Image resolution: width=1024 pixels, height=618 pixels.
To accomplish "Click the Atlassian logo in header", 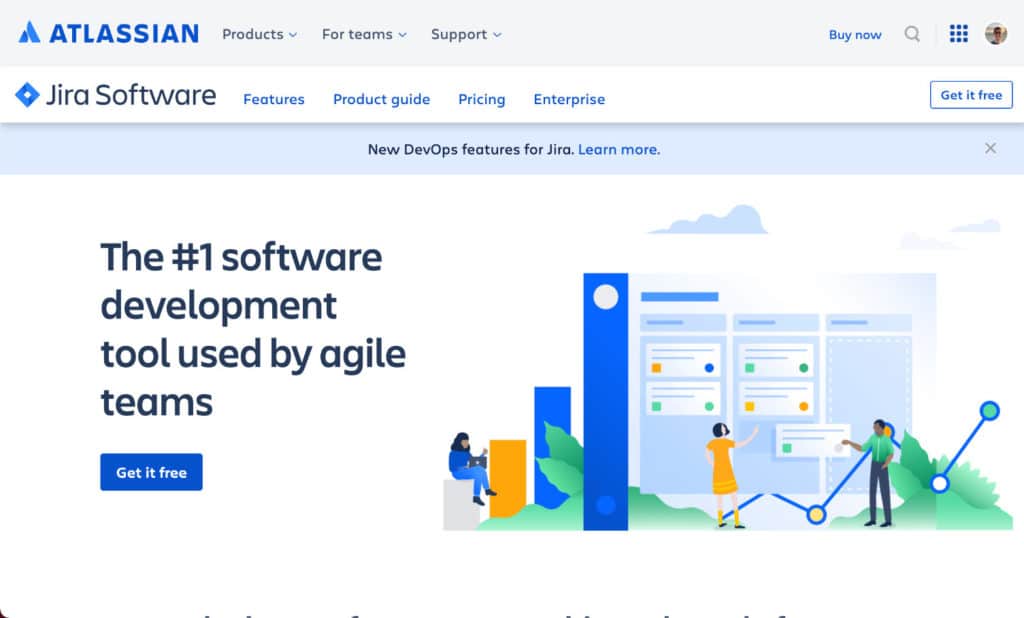I will [108, 33].
